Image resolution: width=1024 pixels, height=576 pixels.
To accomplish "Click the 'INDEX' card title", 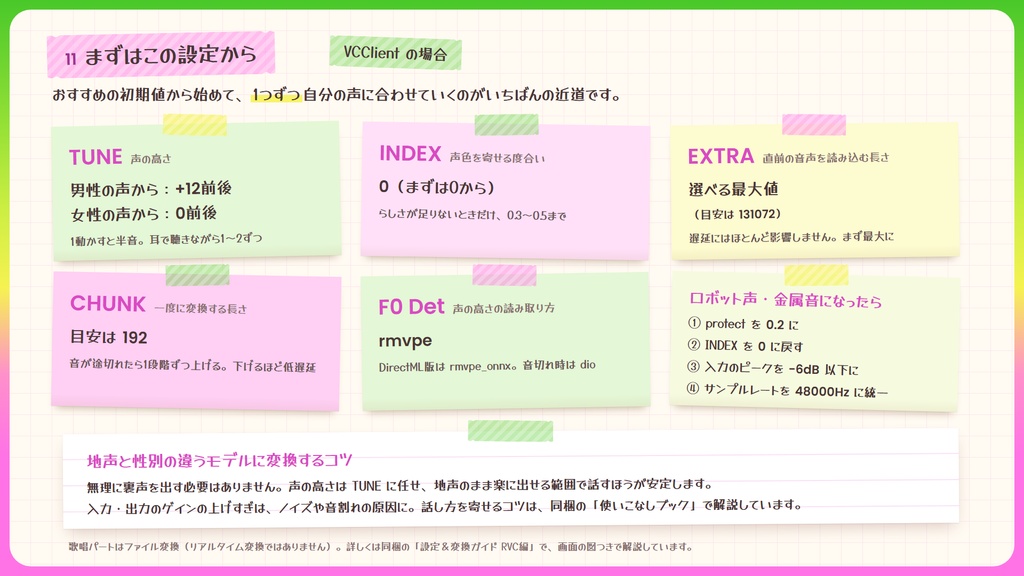I will point(410,153).
